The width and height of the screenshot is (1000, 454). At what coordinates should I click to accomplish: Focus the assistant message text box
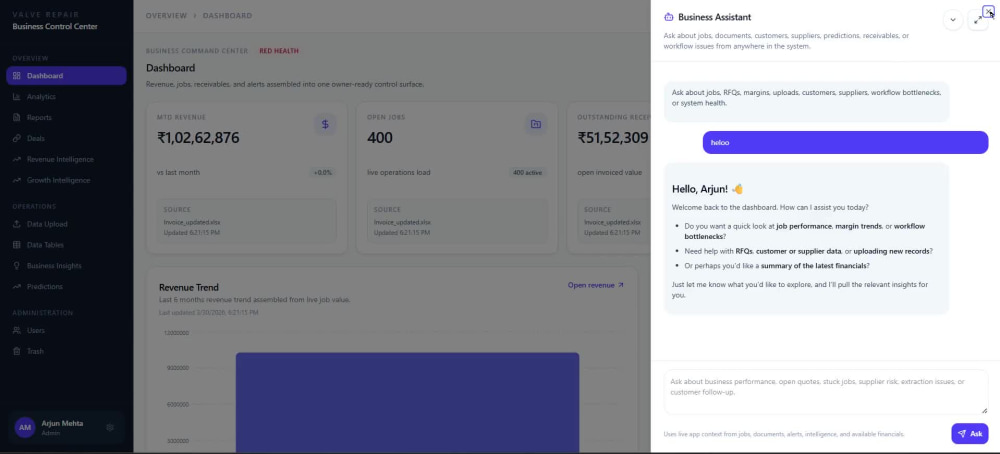(826, 392)
